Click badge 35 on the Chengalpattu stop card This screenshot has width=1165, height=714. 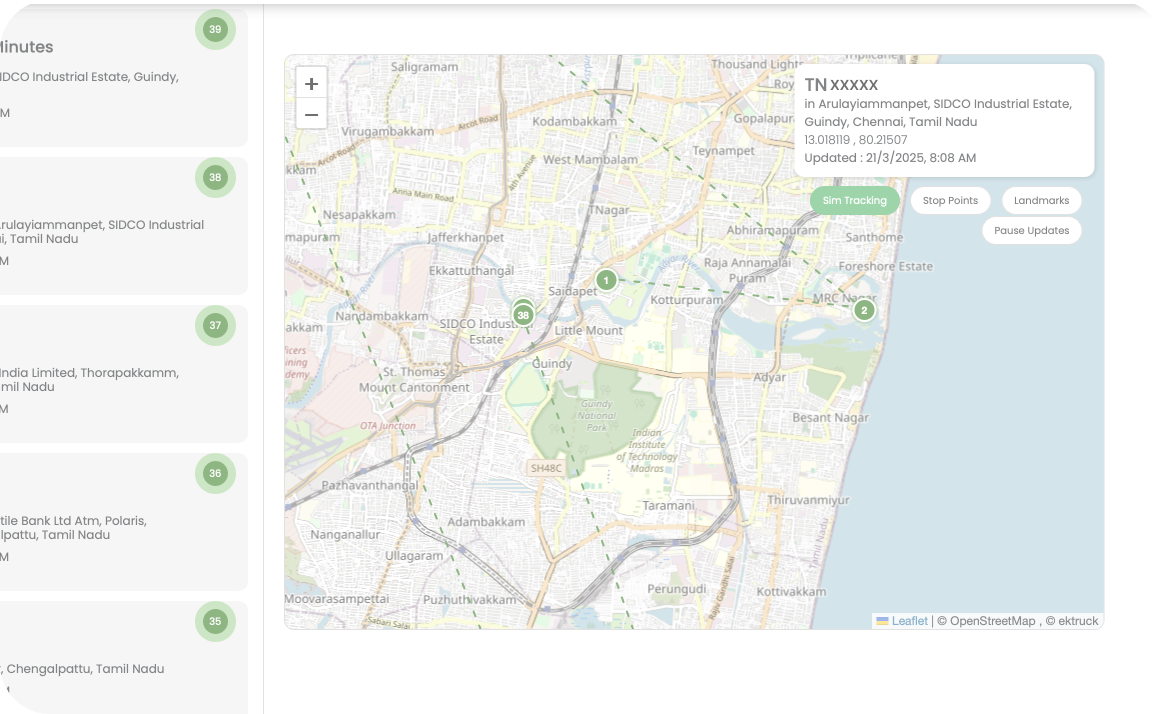214,622
